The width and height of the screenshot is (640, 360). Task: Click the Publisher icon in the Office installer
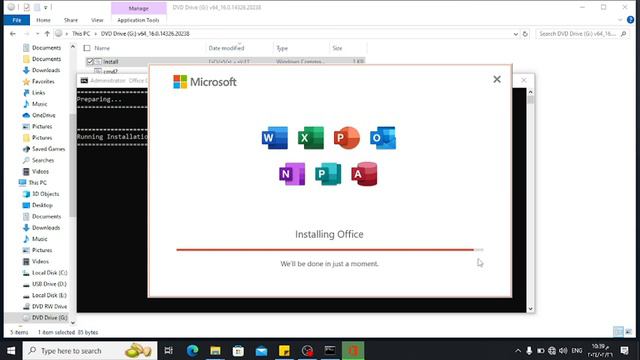tap(328, 174)
